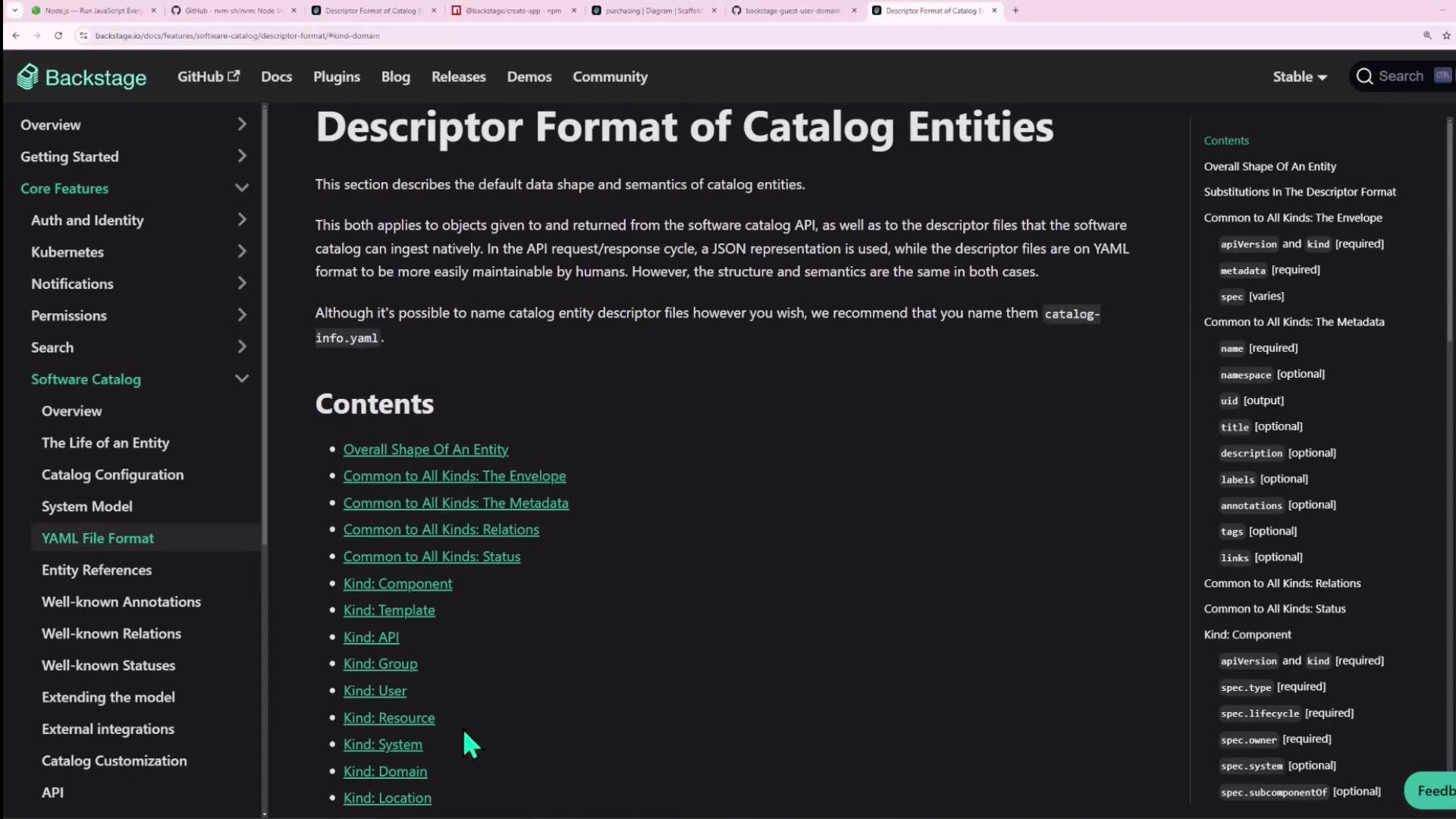
Task: Open site information icon in address bar
Action: tap(83, 36)
